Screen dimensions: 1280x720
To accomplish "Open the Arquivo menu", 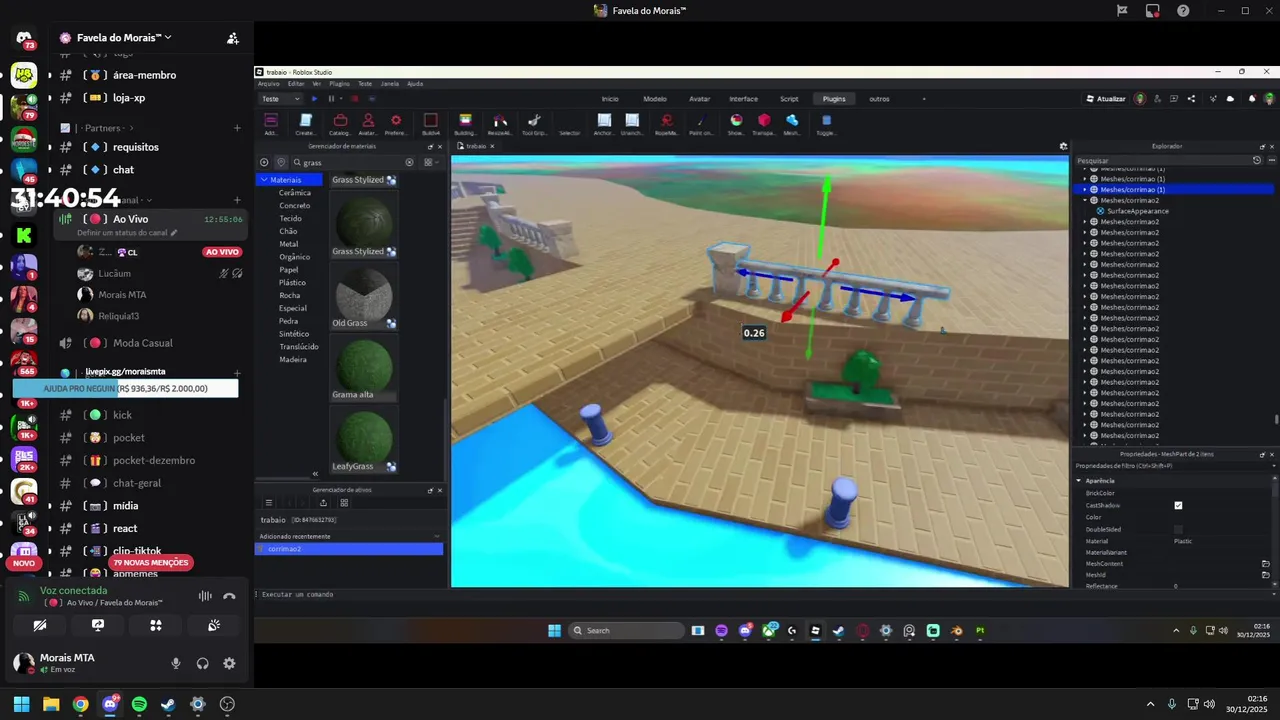I will (x=269, y=84).
